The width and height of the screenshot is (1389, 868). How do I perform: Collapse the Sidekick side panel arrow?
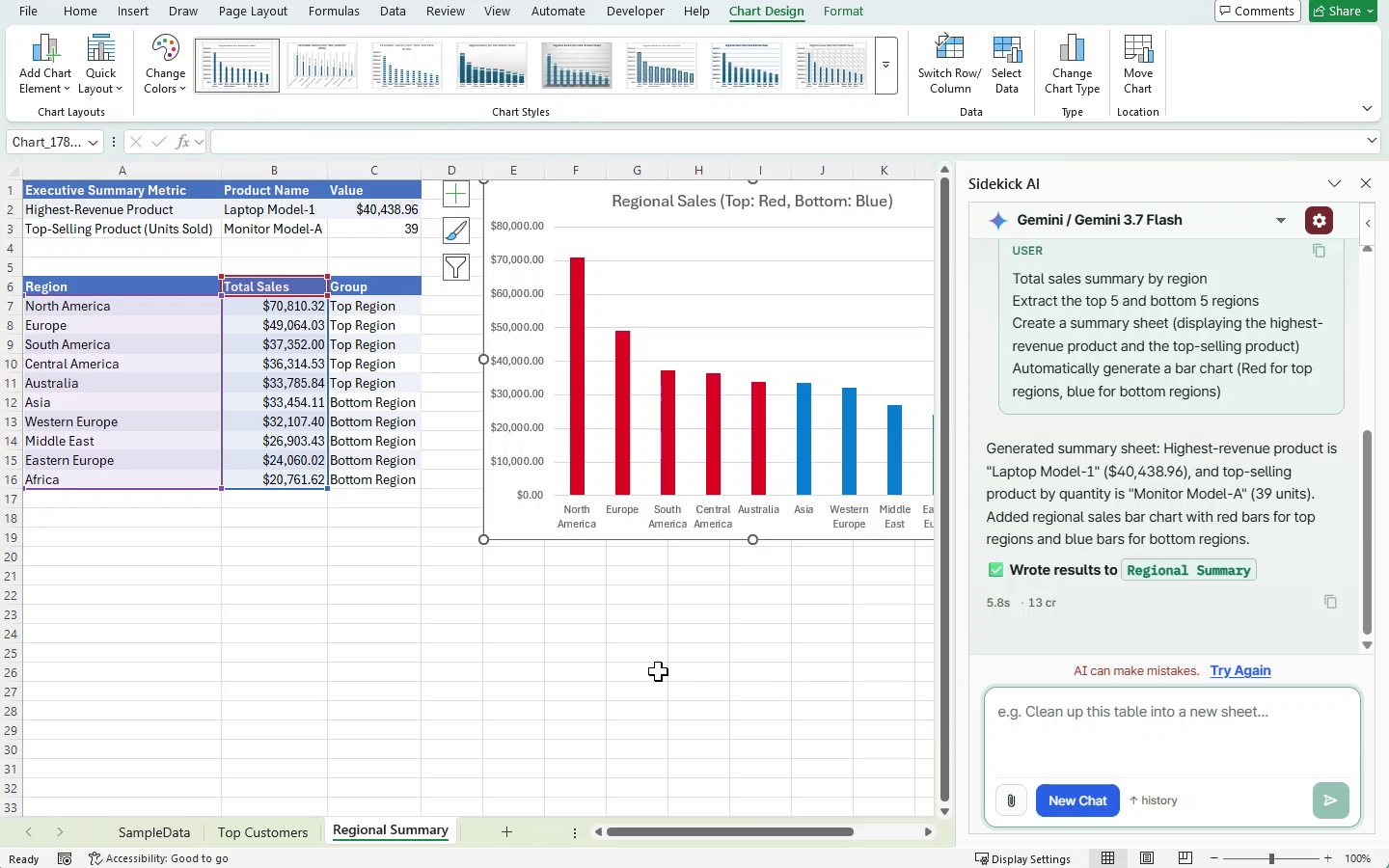[x=1368, y=224]
